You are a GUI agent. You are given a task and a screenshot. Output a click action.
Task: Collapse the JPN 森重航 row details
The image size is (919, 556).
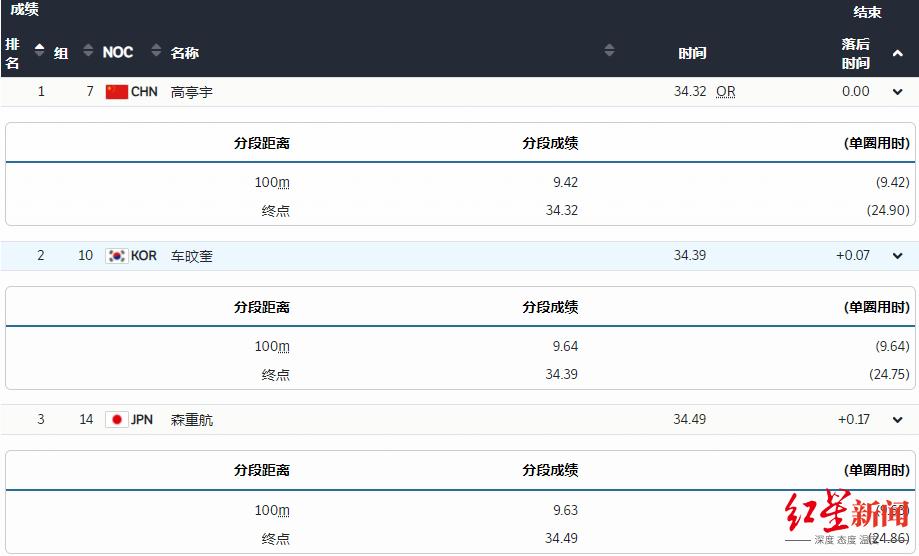897,420
